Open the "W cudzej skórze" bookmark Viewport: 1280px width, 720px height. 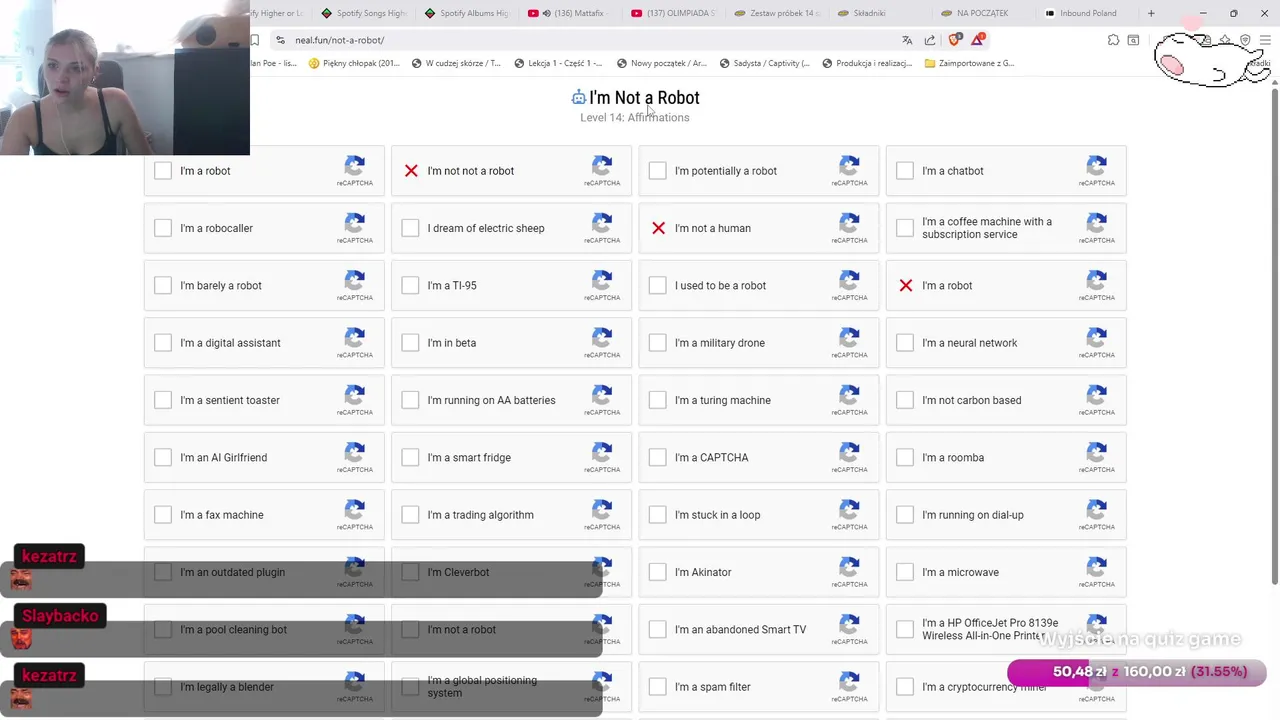(x=456, y=63)
